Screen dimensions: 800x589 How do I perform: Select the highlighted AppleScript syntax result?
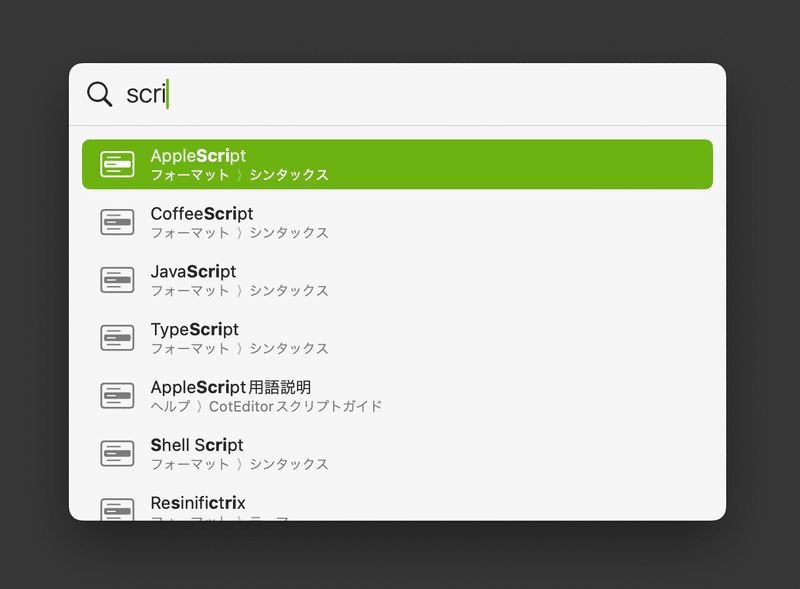(x=397, y=164)
